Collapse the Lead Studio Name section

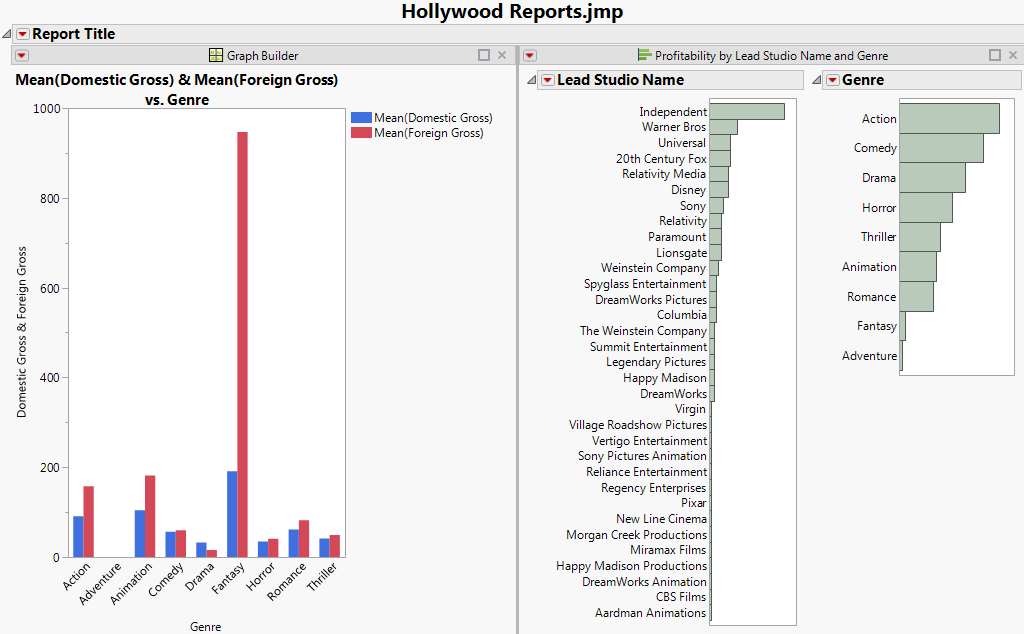point(532,80)
